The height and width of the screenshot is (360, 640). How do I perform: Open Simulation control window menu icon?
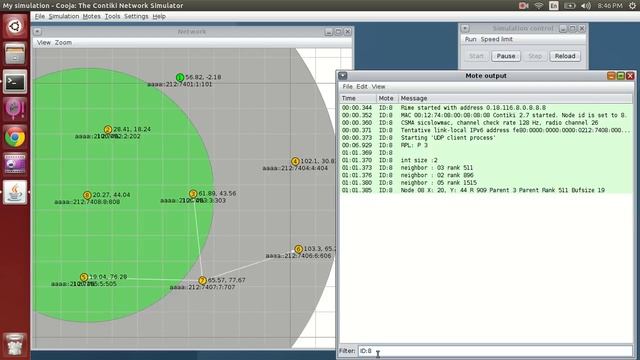tap(465, 28)
